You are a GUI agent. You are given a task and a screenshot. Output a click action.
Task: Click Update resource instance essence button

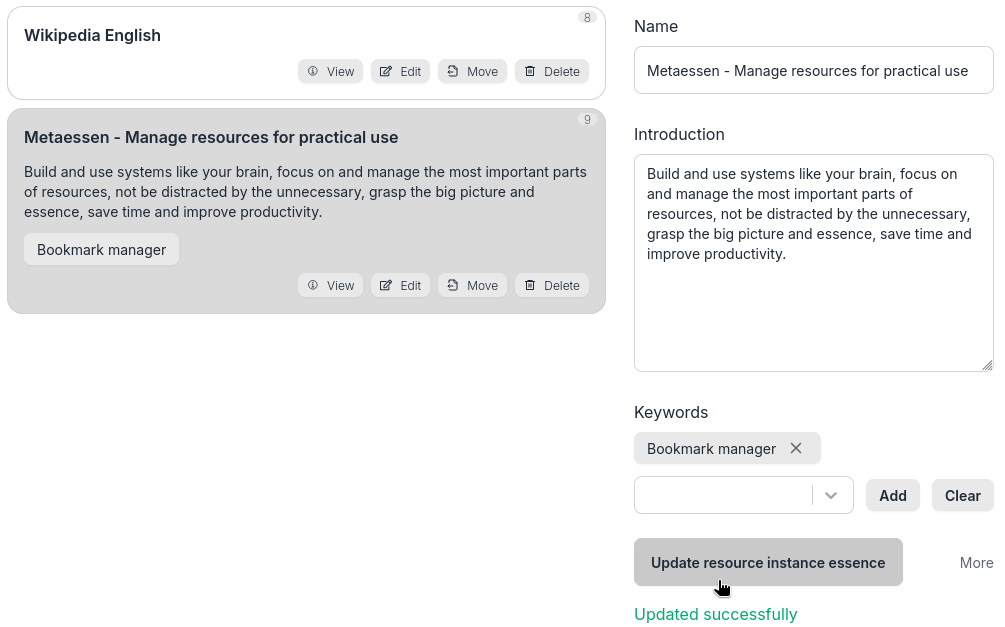pos(768,562)
